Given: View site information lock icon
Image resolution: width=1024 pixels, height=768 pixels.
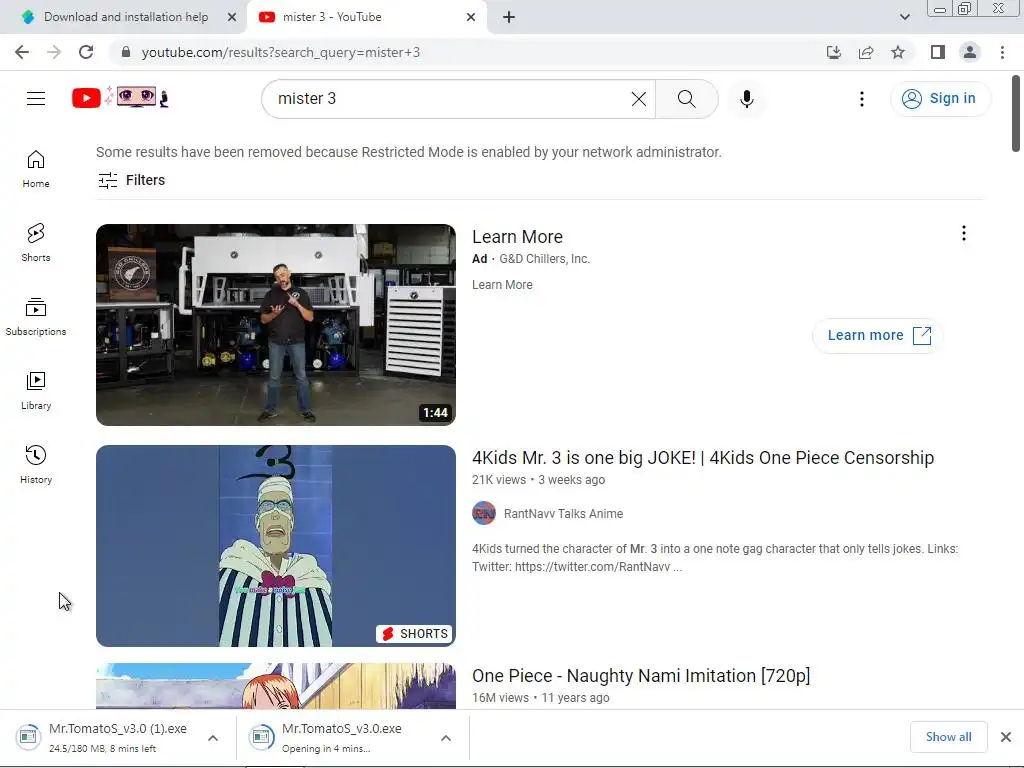Looking at the screenshot, I should (126, 52).
